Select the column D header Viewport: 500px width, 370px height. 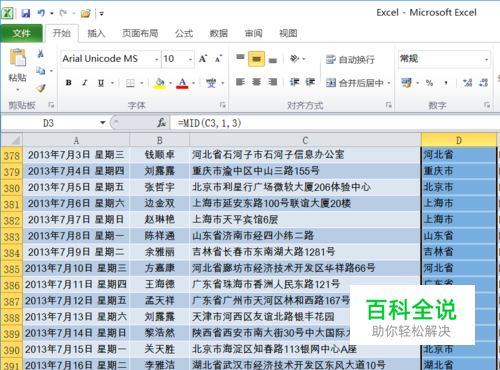pyautogui.click(x=459, y=140)
